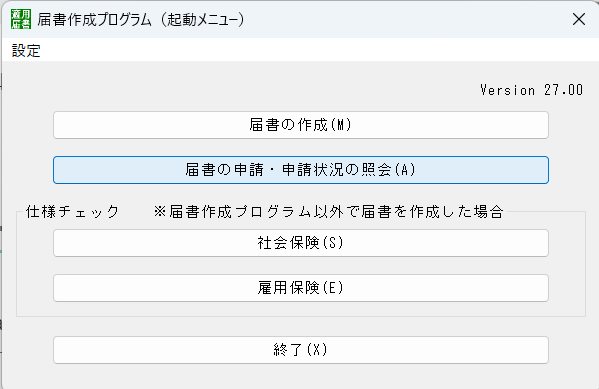The width and height of the screenshot is (599, 389).
Task: Run the social insurance 仕様チェック
Action: point(301,243)
